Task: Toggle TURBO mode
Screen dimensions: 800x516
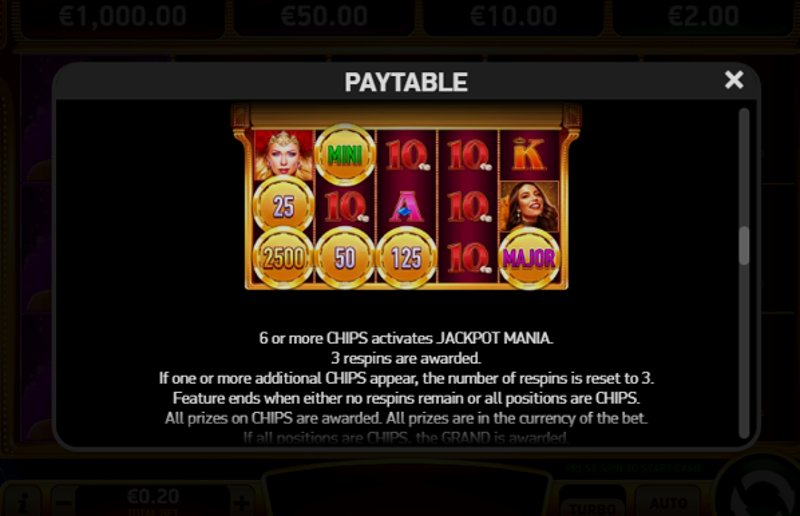Action: pos(593,505)
